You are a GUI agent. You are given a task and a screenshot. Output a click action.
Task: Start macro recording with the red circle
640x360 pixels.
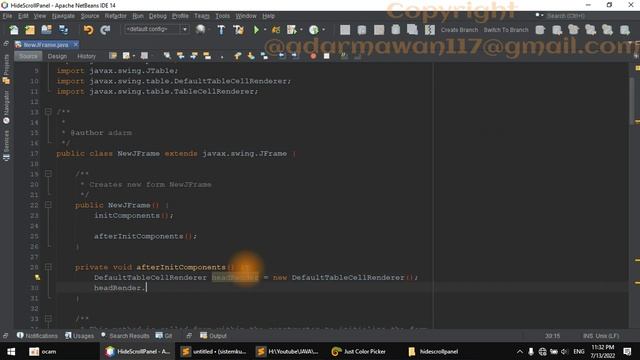pyautogui.click(x=313, y=56)
